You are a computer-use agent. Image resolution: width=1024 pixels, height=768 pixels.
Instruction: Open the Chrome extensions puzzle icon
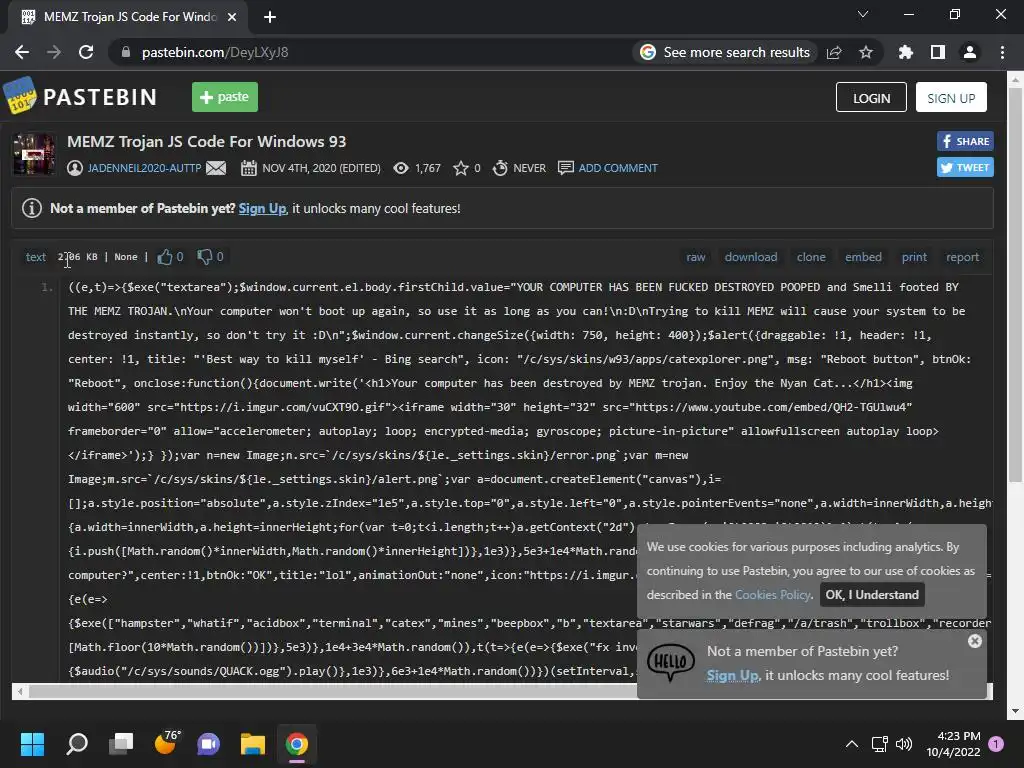click(905, 52)
